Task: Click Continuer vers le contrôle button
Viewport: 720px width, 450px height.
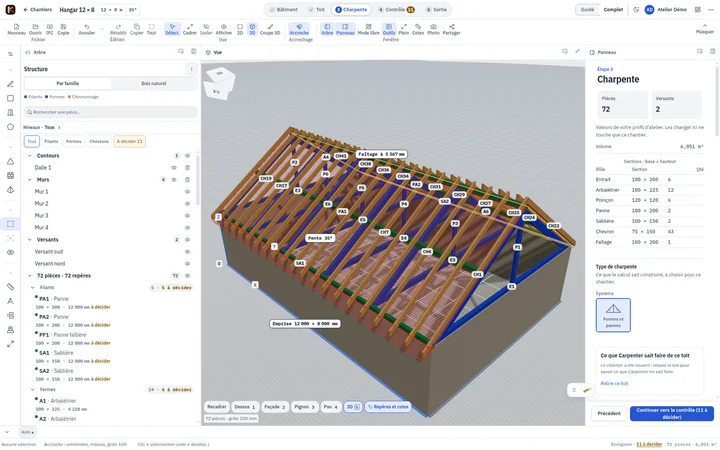Action: click(x=672, y=414)
